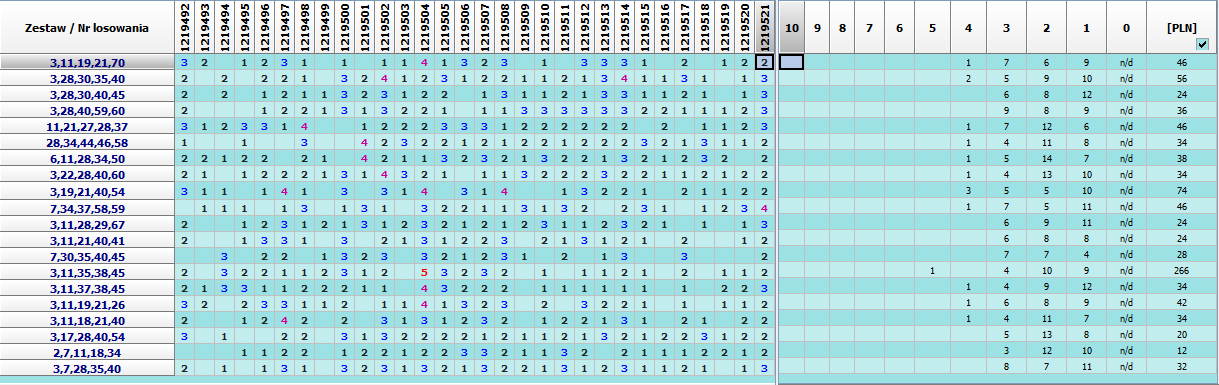
Task: Select the column header labeled 5
Action: 932,28
